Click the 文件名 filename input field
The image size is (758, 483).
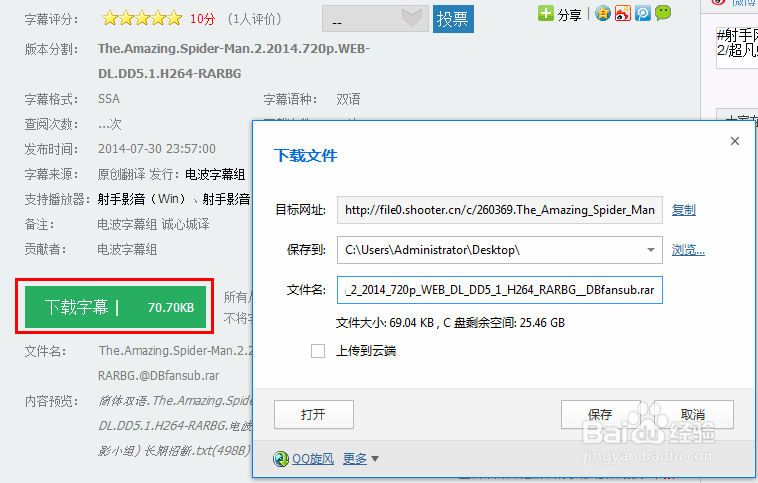(x=499, y=290)
